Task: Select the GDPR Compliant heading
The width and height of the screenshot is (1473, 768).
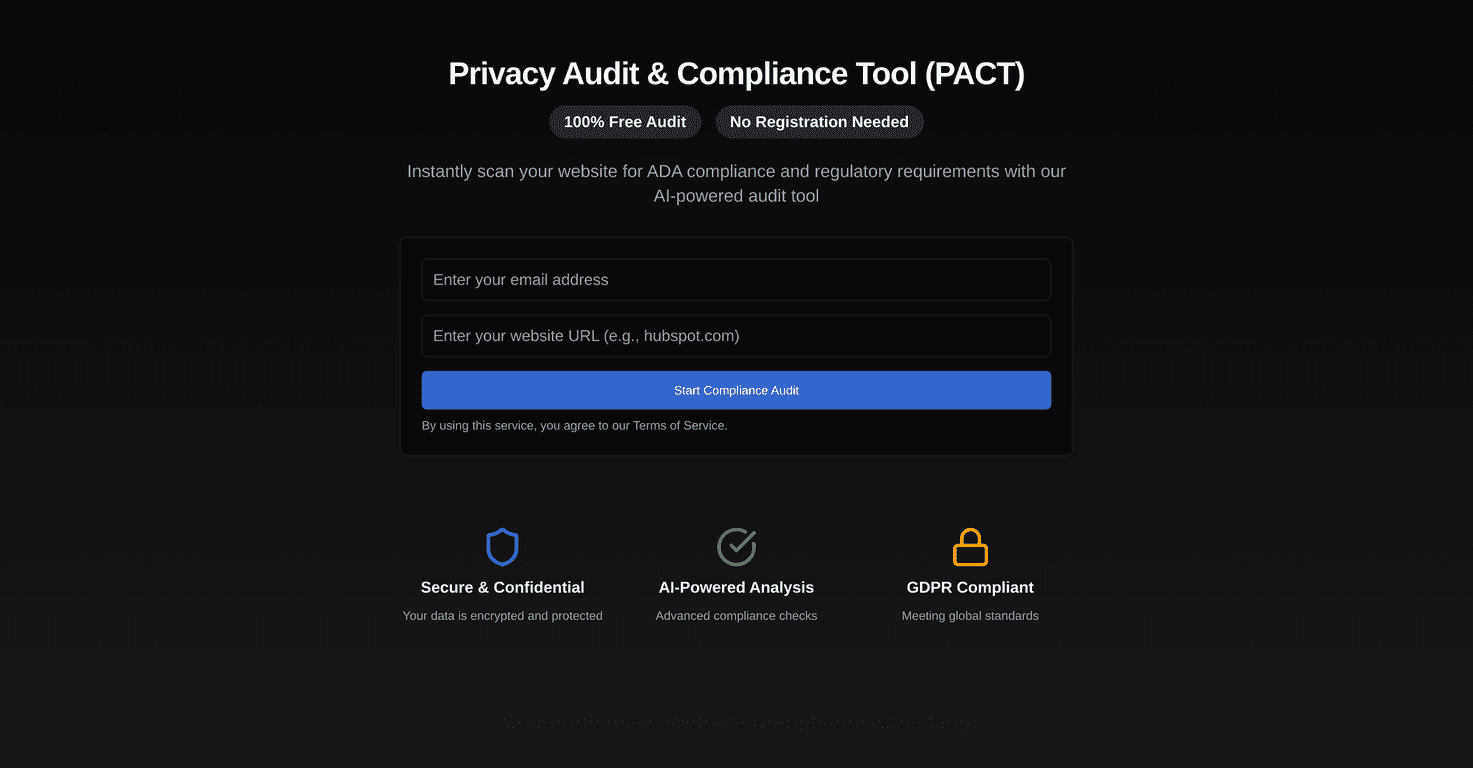Action: pos(970,588)
